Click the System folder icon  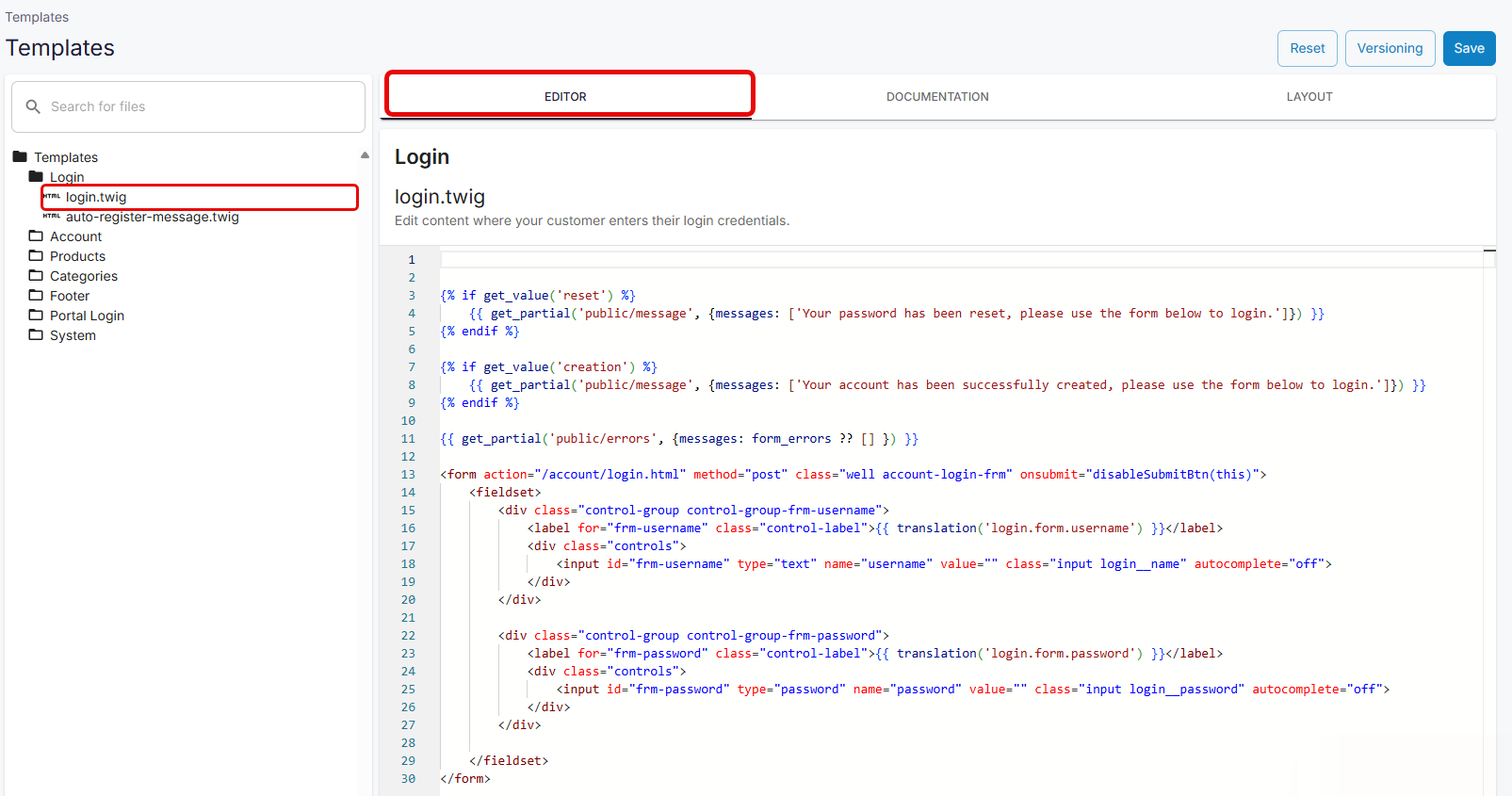tap(36, 334)
